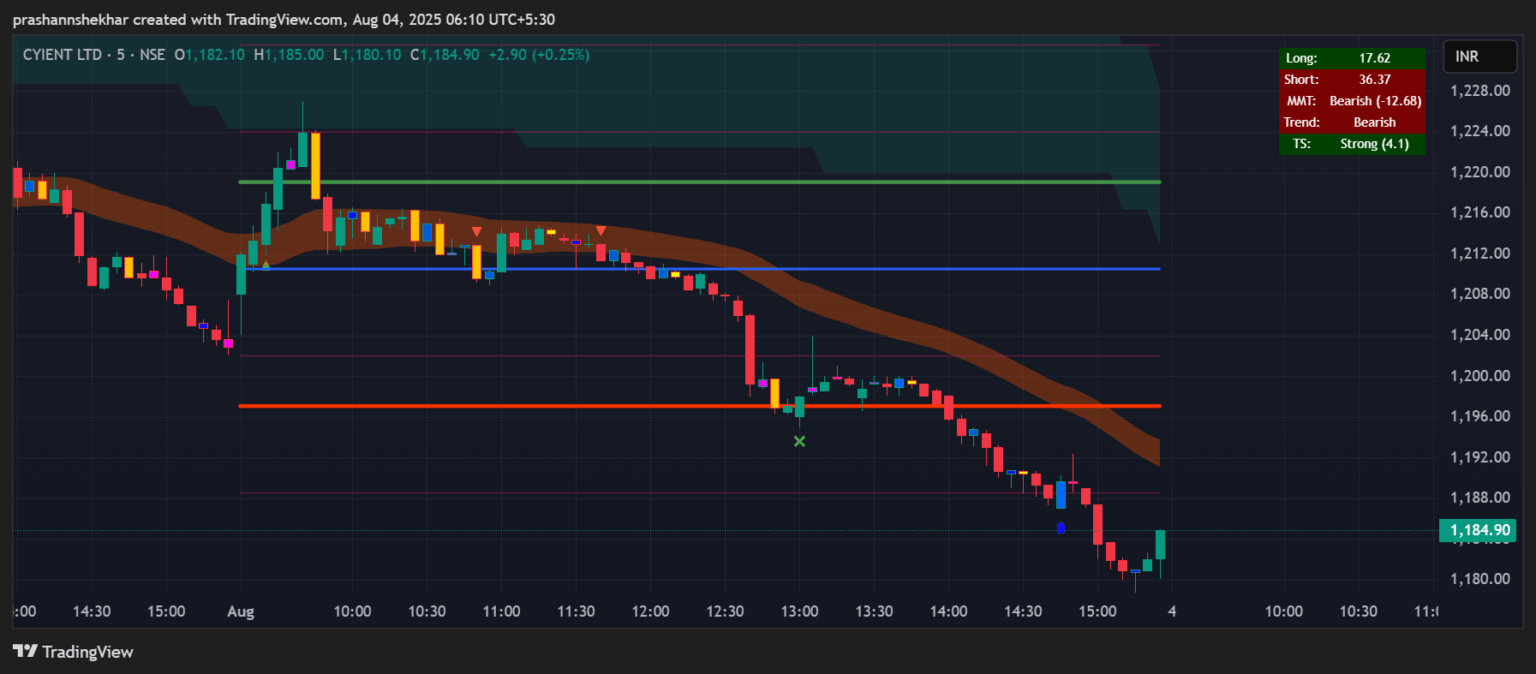Select the red horizontal level line
This screenshot has width=1536, height=674.
600,406
